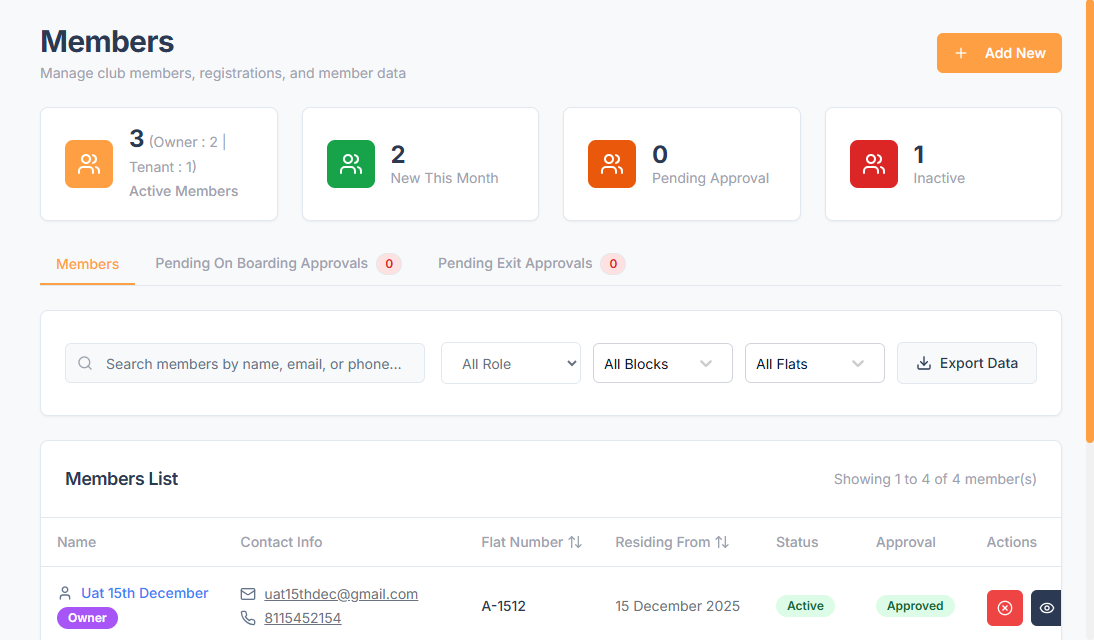
Task: Open the Uat 15th December member link
Action: point(145,593)
